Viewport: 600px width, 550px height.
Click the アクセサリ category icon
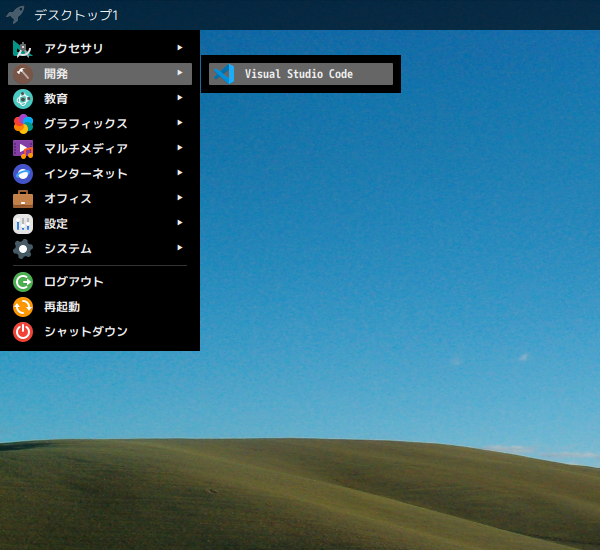pos(23,49)
